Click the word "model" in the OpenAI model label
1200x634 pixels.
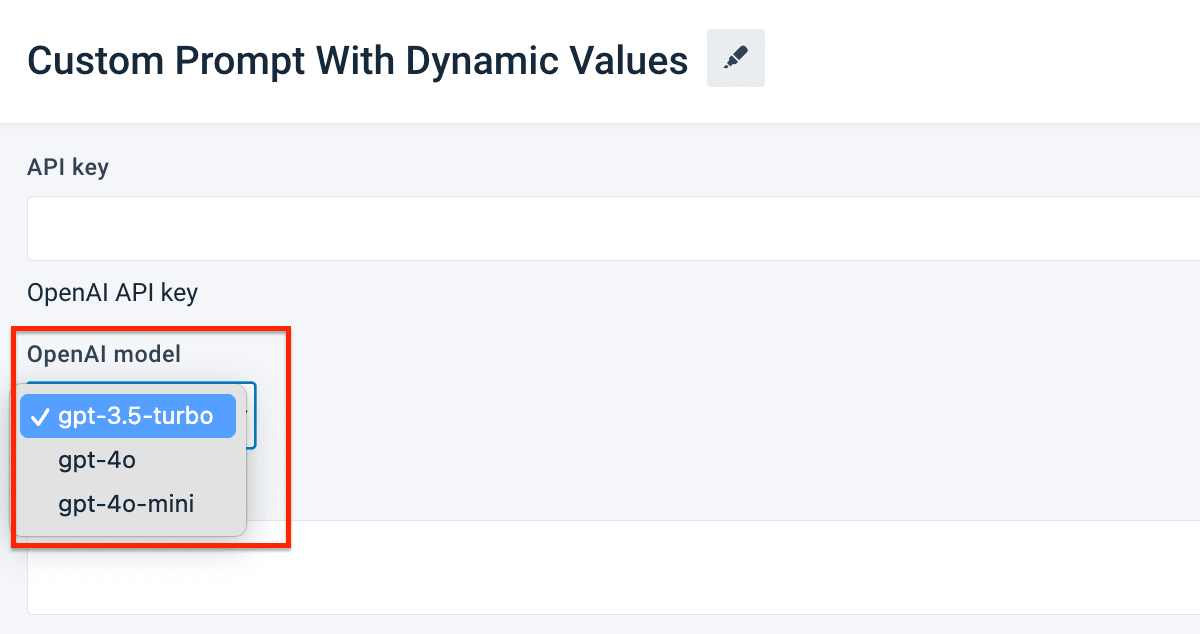pos(152,354)
